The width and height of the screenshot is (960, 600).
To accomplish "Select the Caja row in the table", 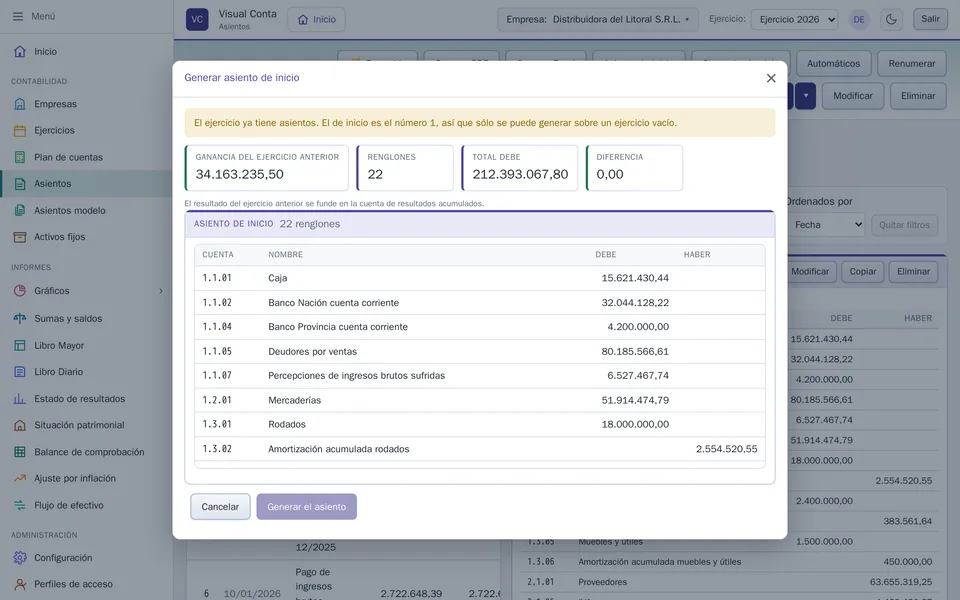I will [480, 278].
